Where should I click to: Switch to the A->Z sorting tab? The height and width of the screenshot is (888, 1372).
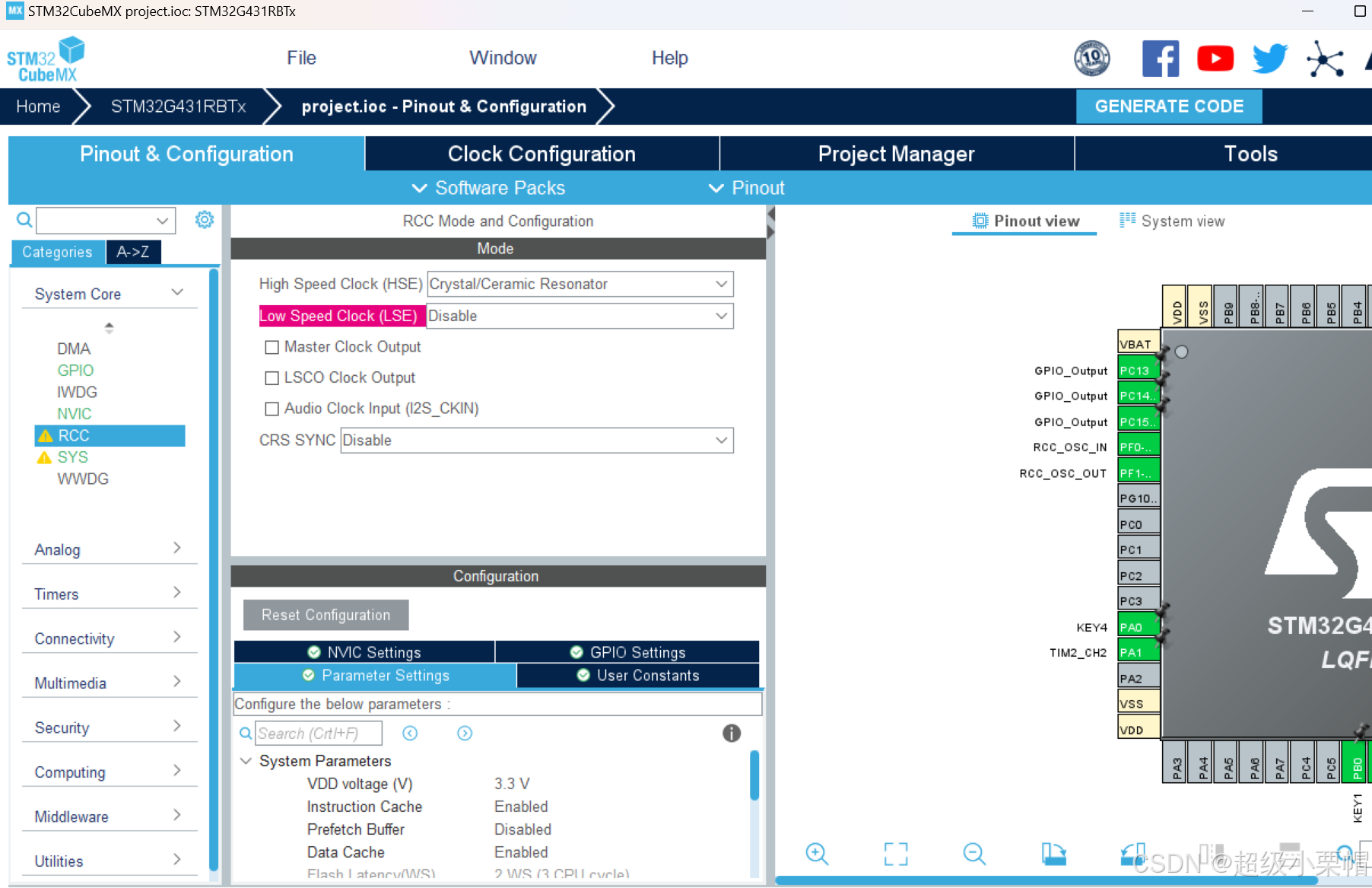tap(133, 252)
